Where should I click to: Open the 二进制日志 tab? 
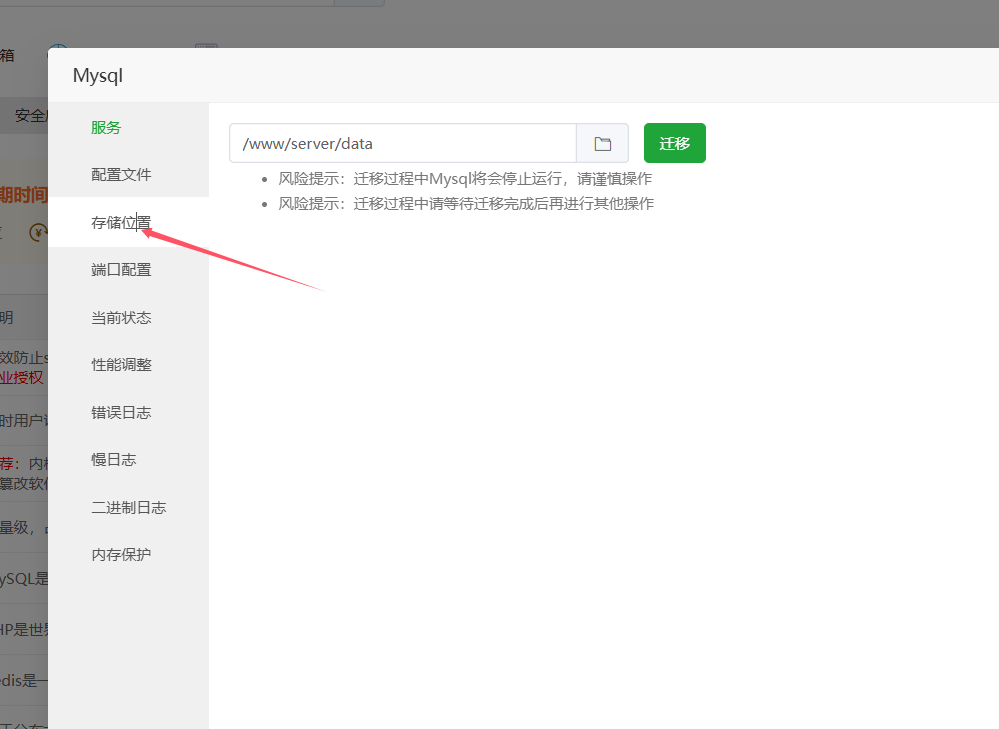[129, 507]
